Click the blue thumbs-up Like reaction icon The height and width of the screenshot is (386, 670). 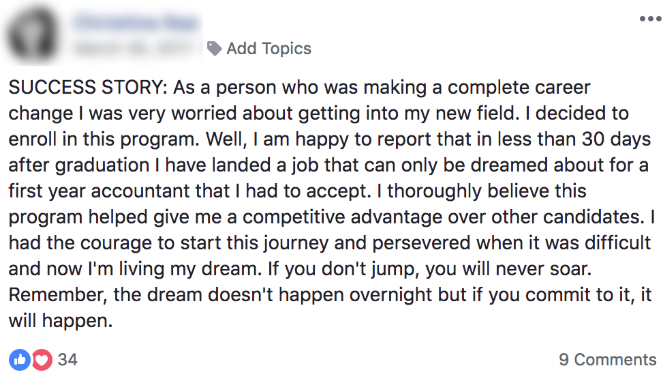pos(20,359)
